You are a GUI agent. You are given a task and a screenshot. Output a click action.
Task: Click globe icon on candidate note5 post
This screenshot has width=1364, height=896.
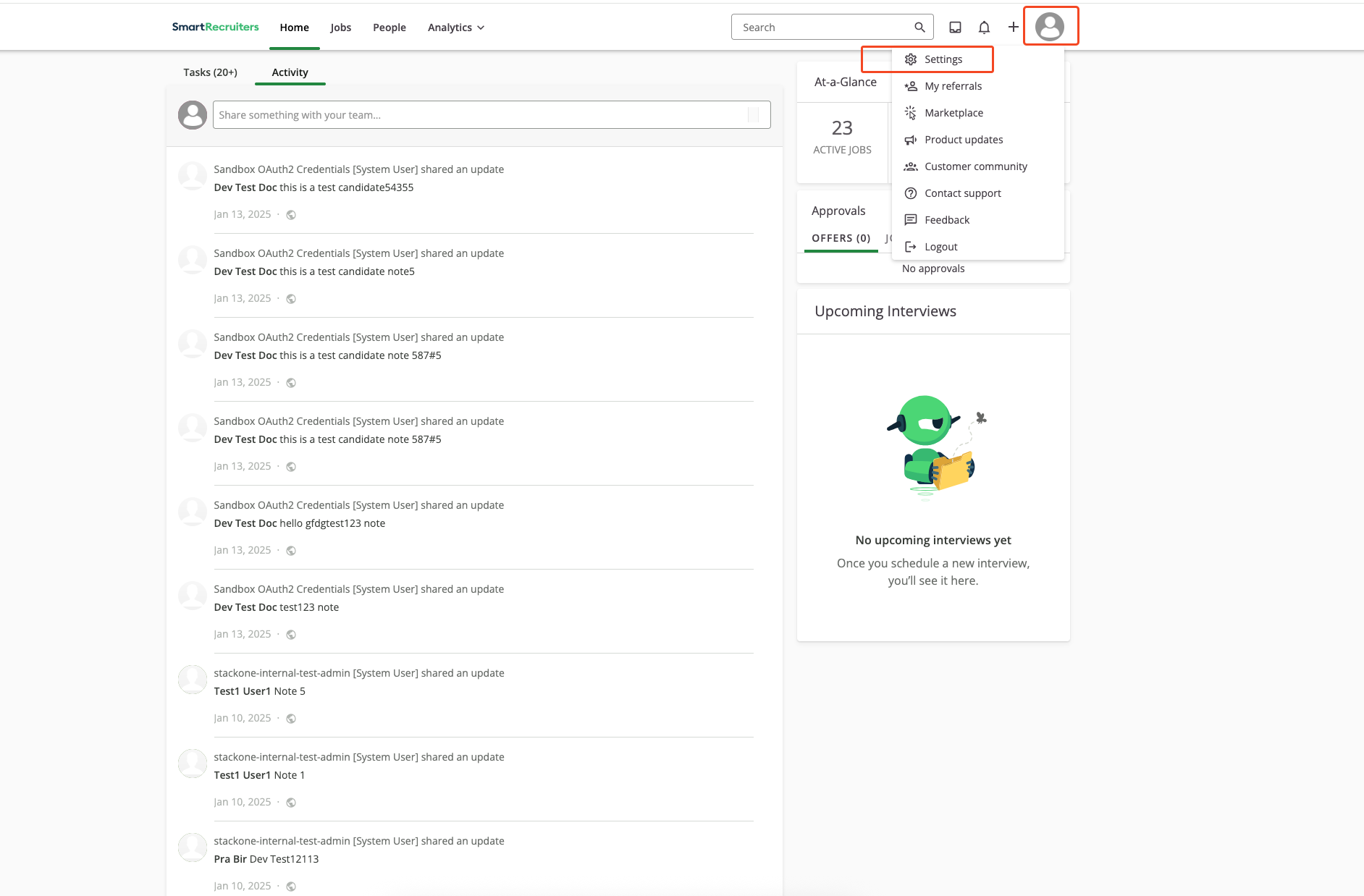coord(291,299)
